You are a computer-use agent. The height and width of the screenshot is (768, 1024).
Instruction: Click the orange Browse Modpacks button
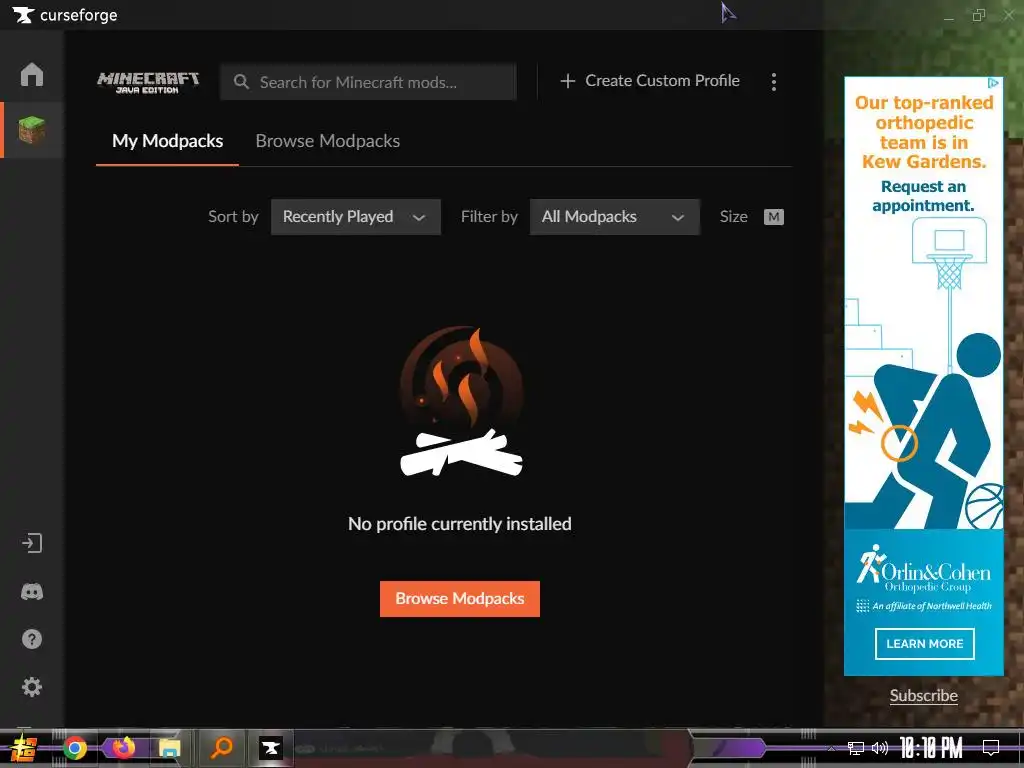coord(460,599)
